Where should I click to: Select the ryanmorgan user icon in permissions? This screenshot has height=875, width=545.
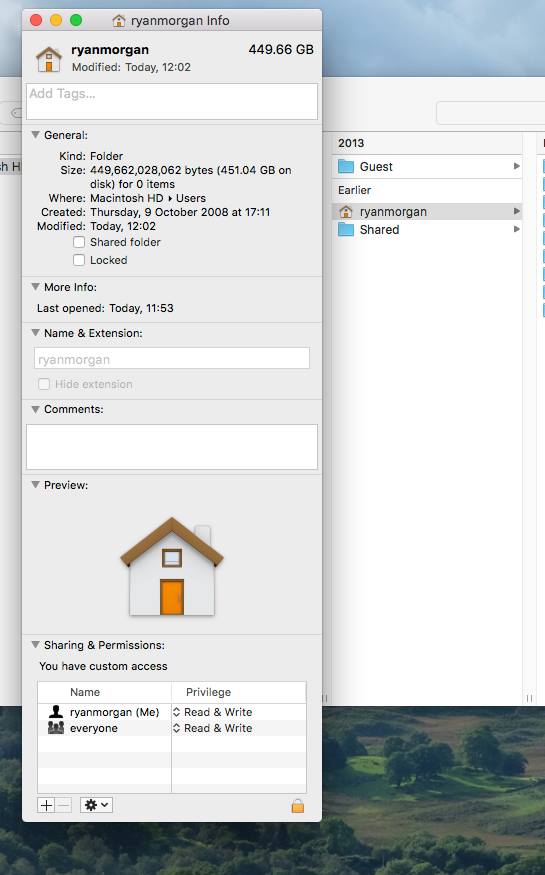[56, 711]
